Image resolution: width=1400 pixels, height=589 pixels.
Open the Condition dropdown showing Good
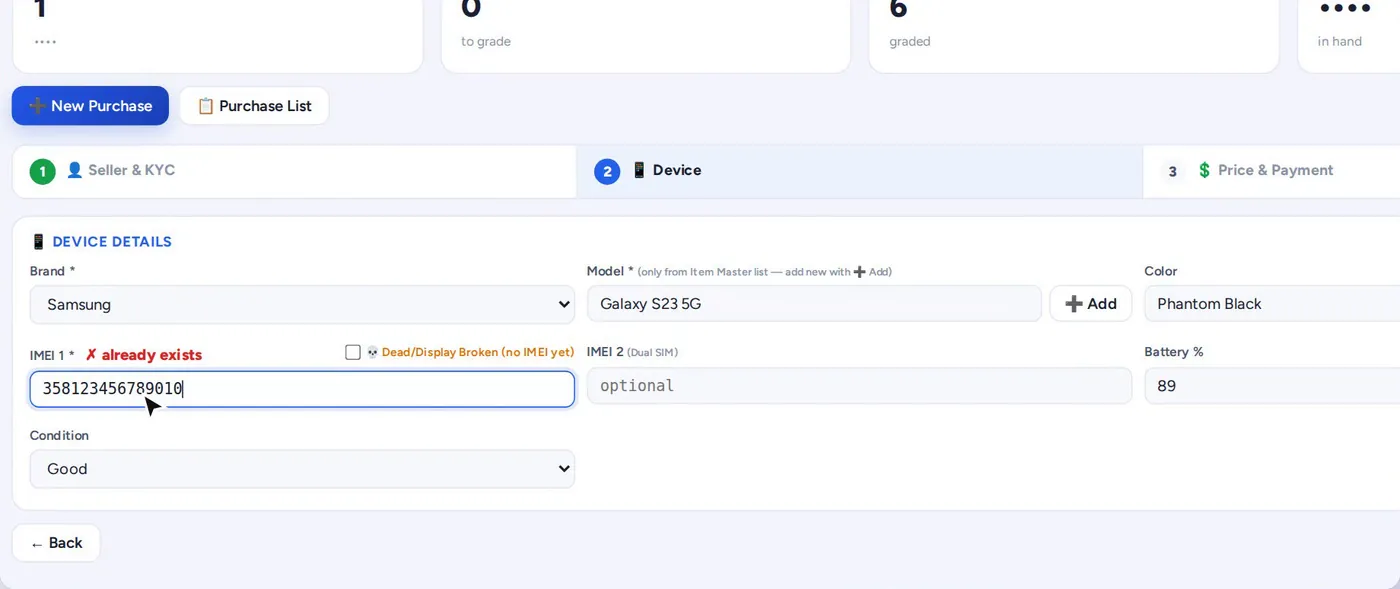[x=302, y=469]
